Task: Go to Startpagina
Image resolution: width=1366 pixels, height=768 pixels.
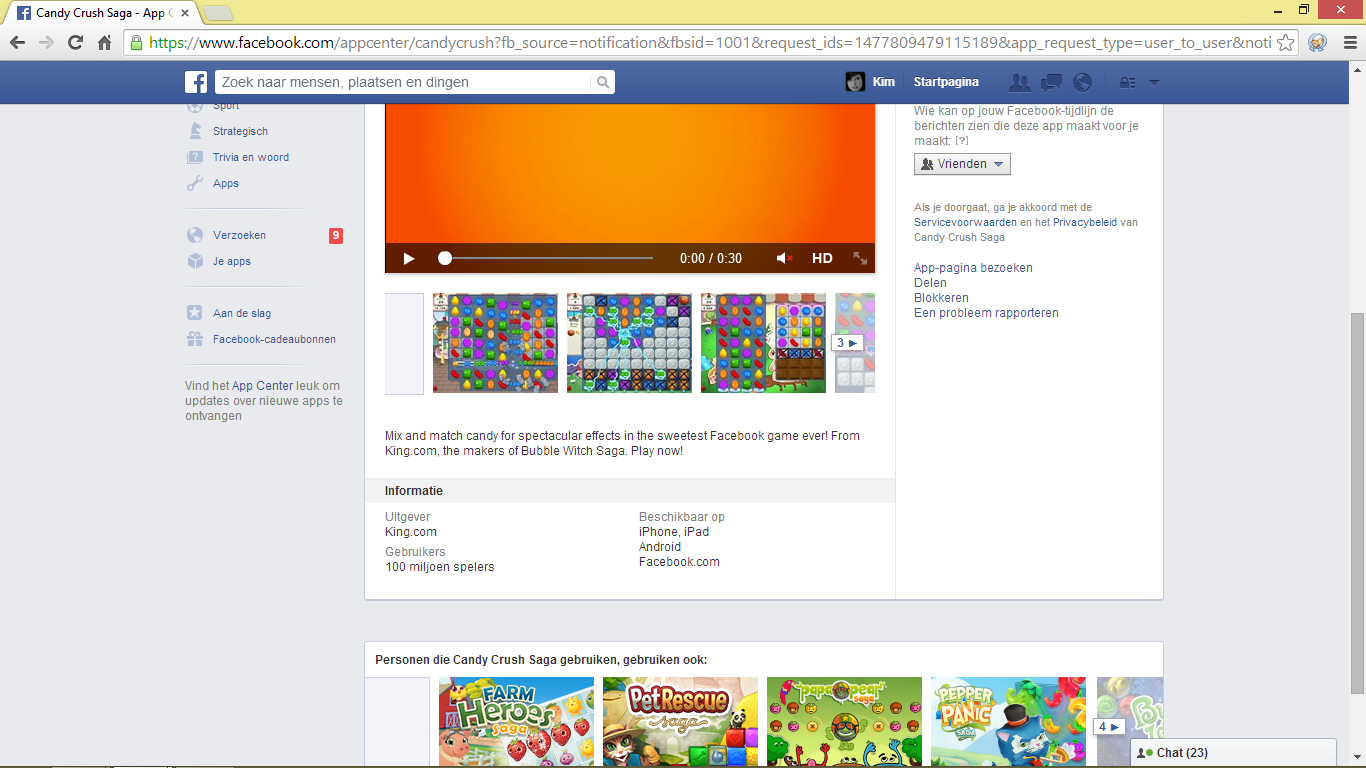Action: point(946,82)
